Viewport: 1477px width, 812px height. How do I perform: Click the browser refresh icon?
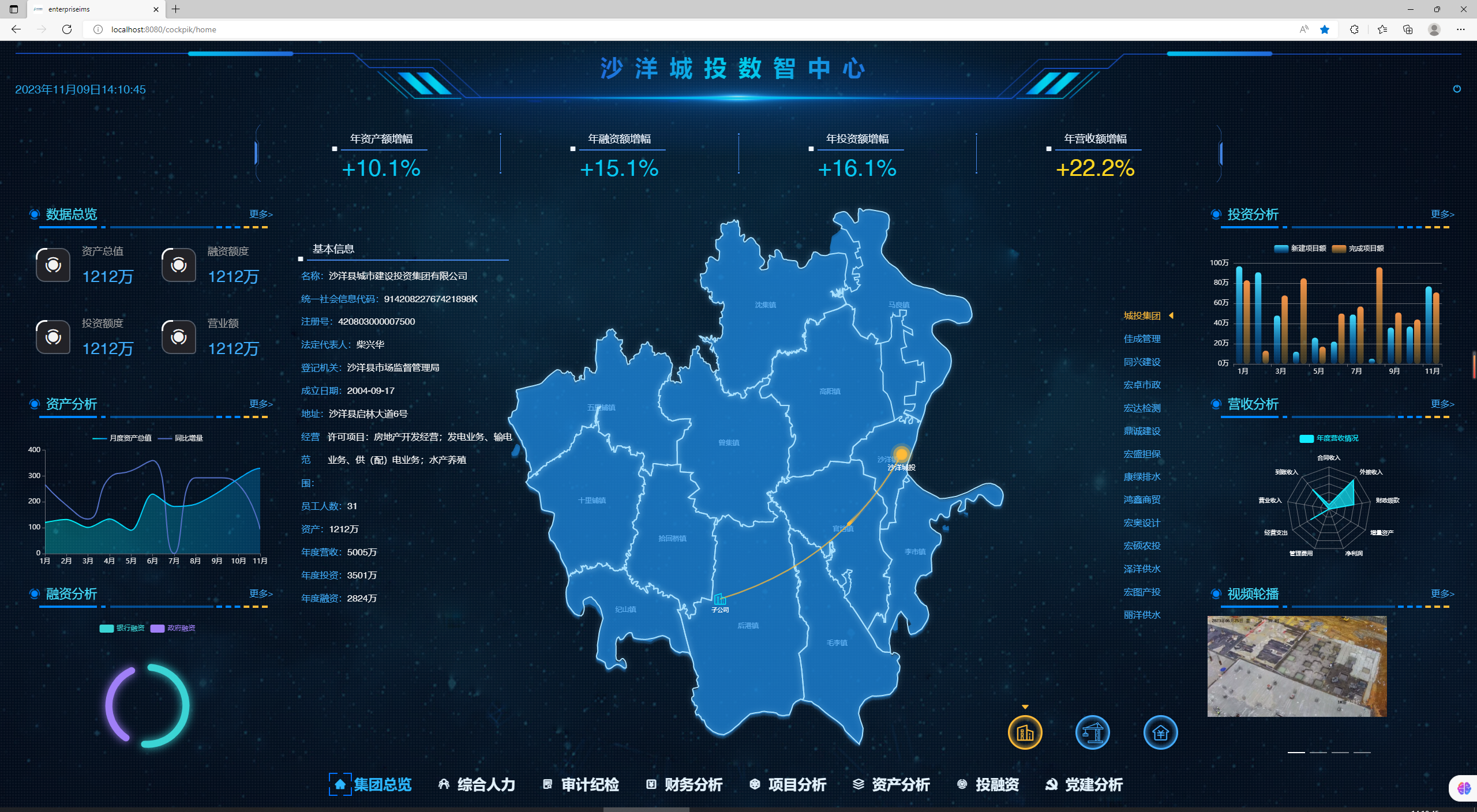(x=67, y=29)
